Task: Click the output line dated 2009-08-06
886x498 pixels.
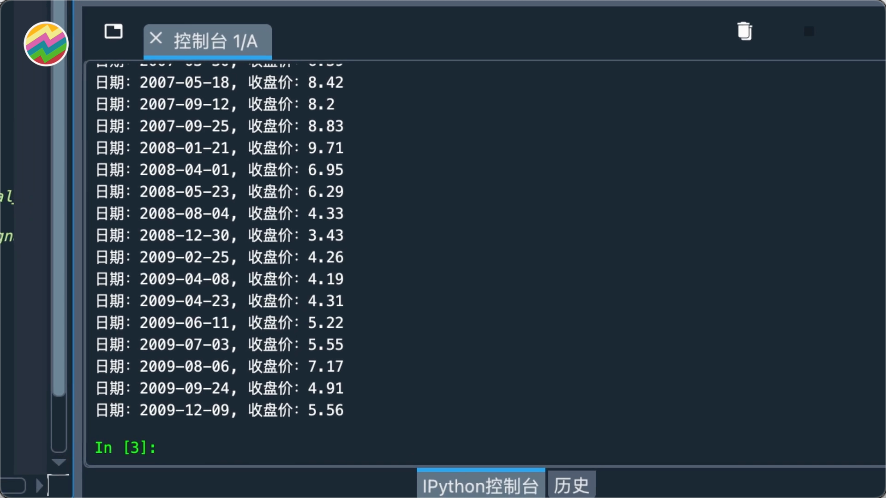Action: click(219, 366)
